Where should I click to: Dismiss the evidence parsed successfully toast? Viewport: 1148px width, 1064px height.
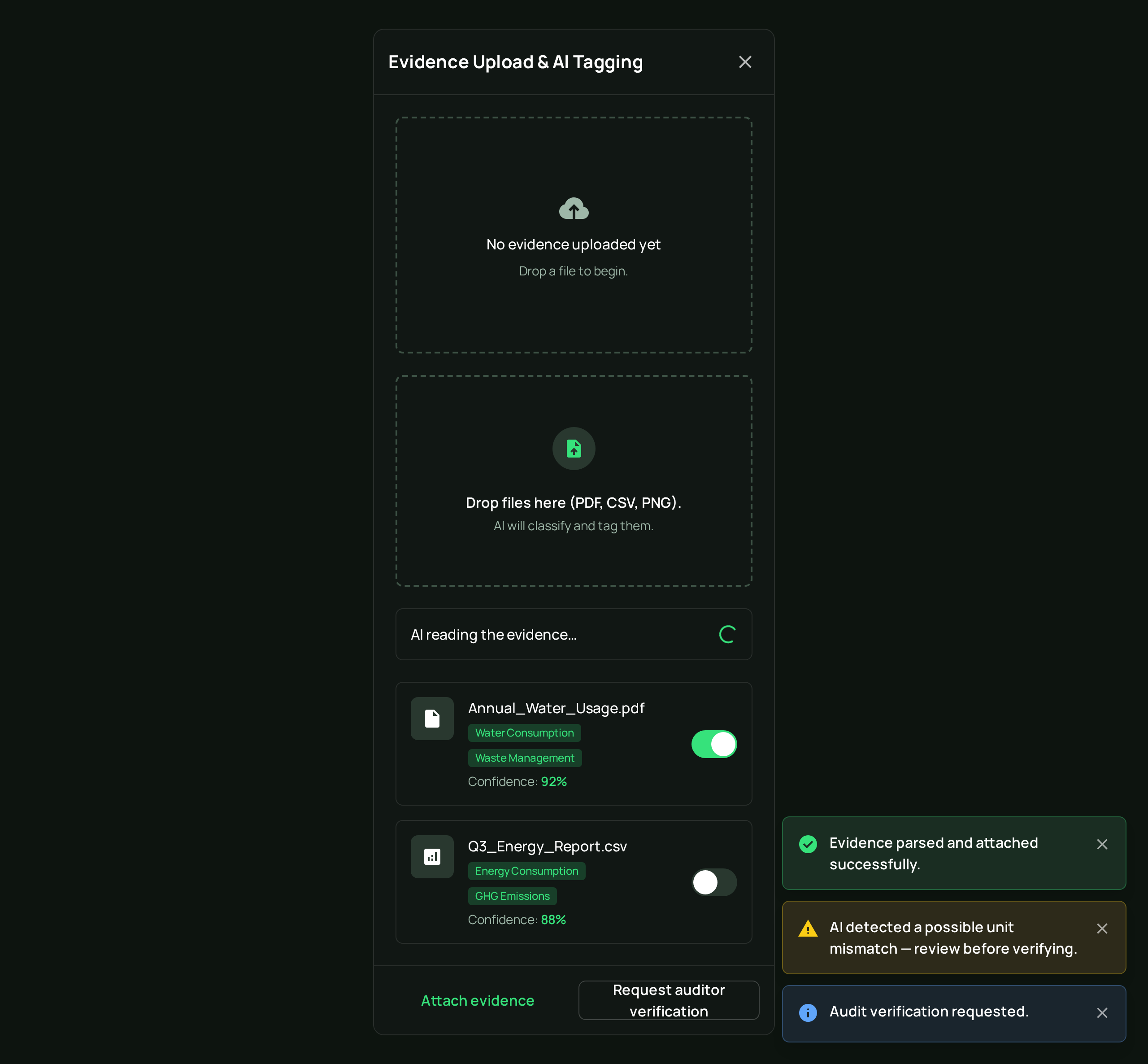pos(1102,844)
